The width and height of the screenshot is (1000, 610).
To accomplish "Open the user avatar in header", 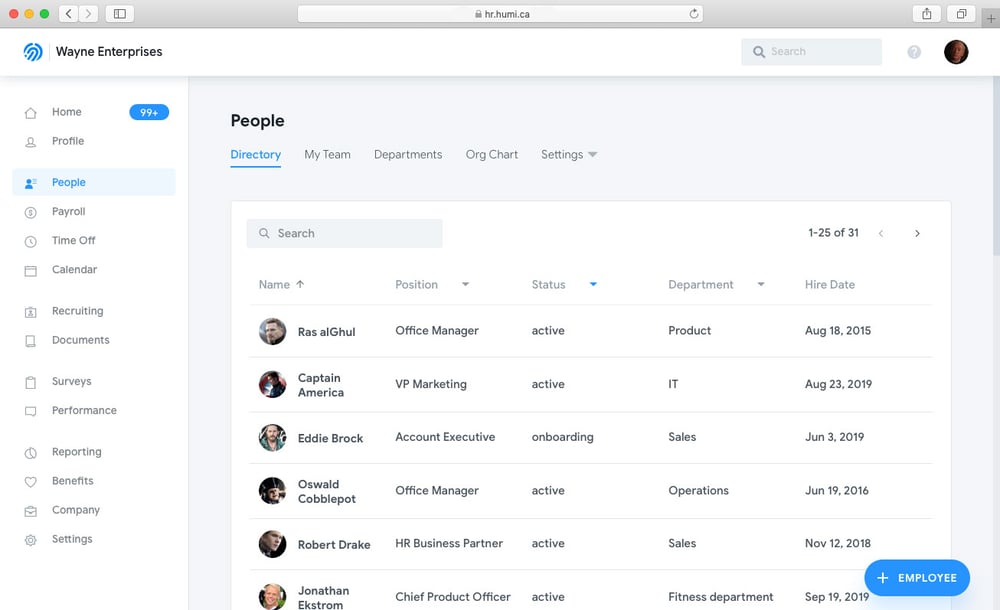I will coord(956,52).
